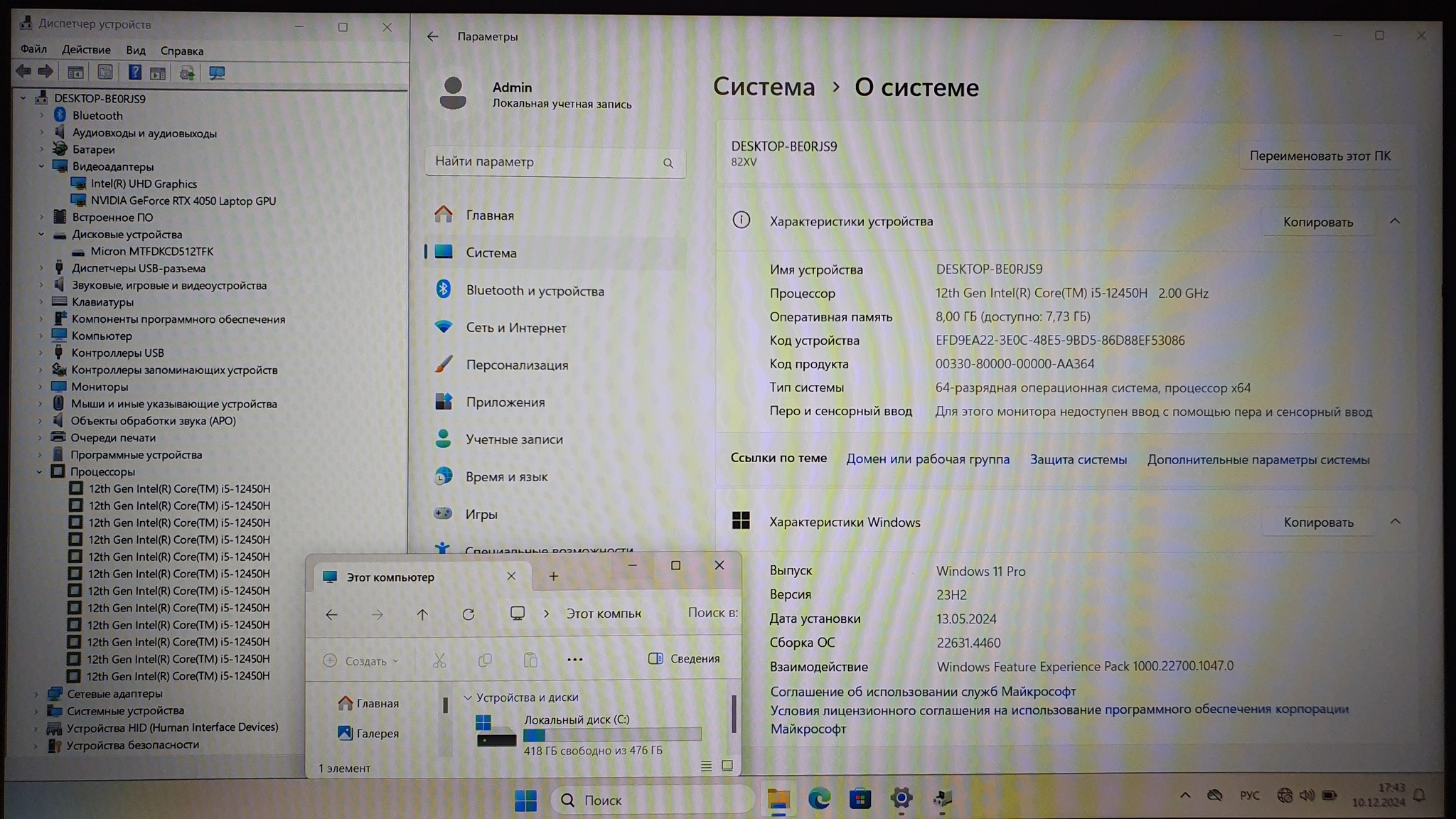Image resolution: width=1456 pixels, height=819 pixels.
Task: Click Local Disk C: usage bar
Action: pos(612,735)
